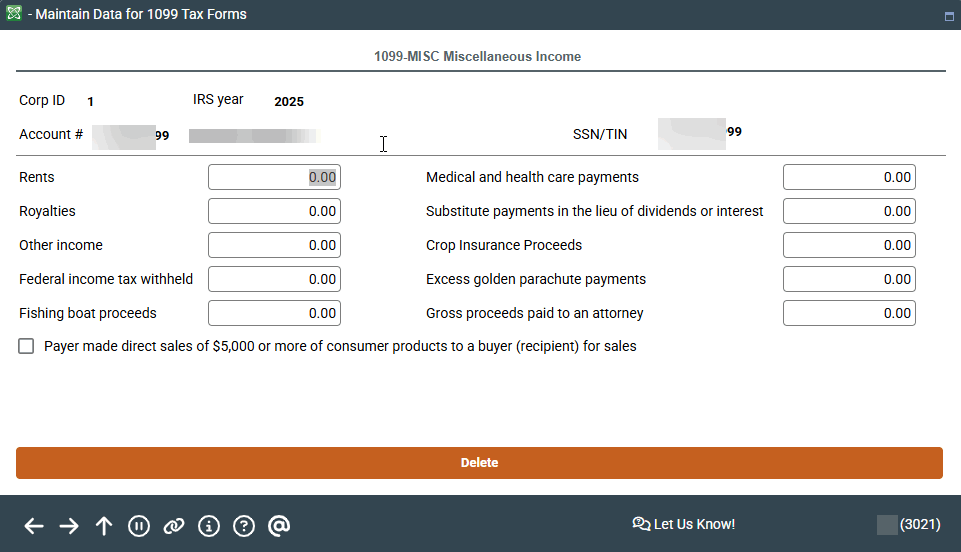961x552 pixels.
Task: Click the Rents amount field
Action: [x=274, y=177]
